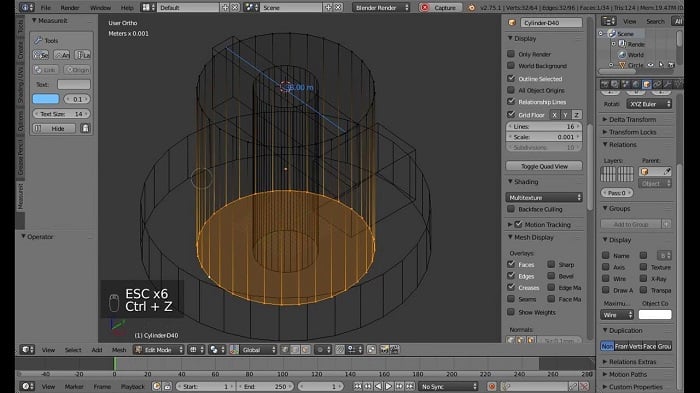Click the Timeline editor type icon
This screenshot has height=393, width=700.
pyautogui.click(x=27, y=386)
